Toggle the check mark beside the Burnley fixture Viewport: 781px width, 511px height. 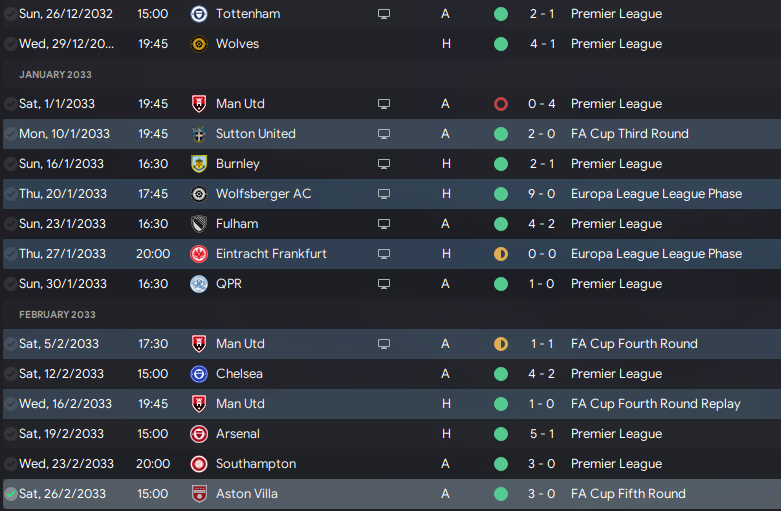click(10, 164)
